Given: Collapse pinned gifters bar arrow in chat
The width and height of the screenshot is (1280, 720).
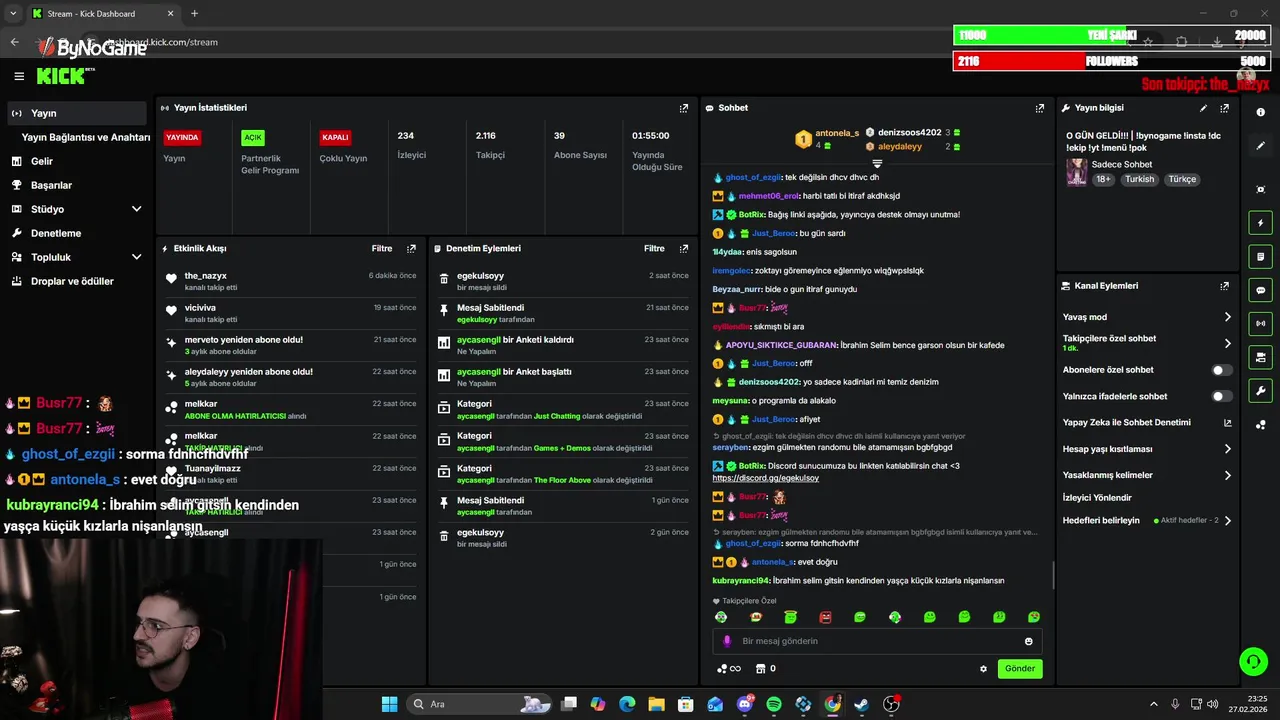Looking at the screenshot, I should click(877, 163).
